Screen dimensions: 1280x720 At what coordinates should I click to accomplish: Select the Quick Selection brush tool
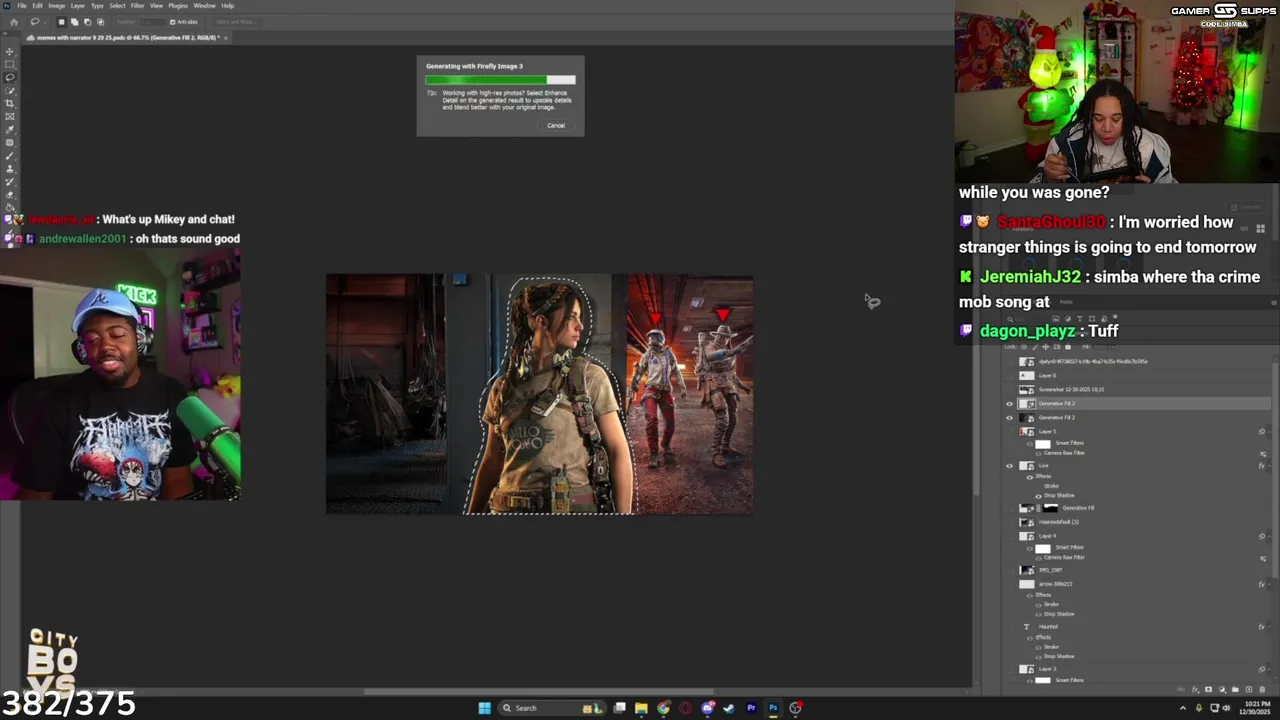(x=10, y=90)
